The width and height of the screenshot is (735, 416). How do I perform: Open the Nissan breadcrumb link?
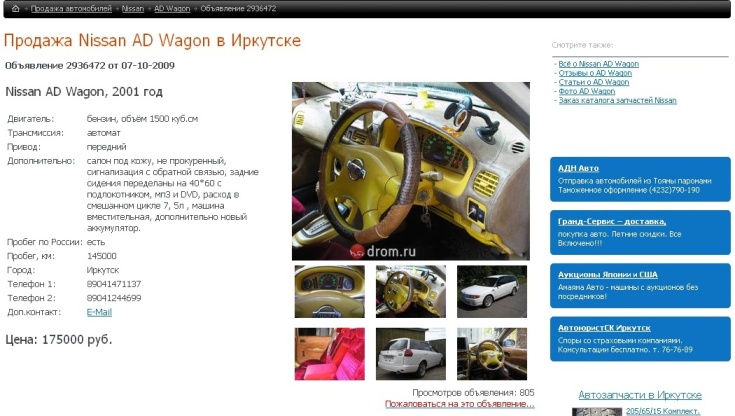point(132,8)
